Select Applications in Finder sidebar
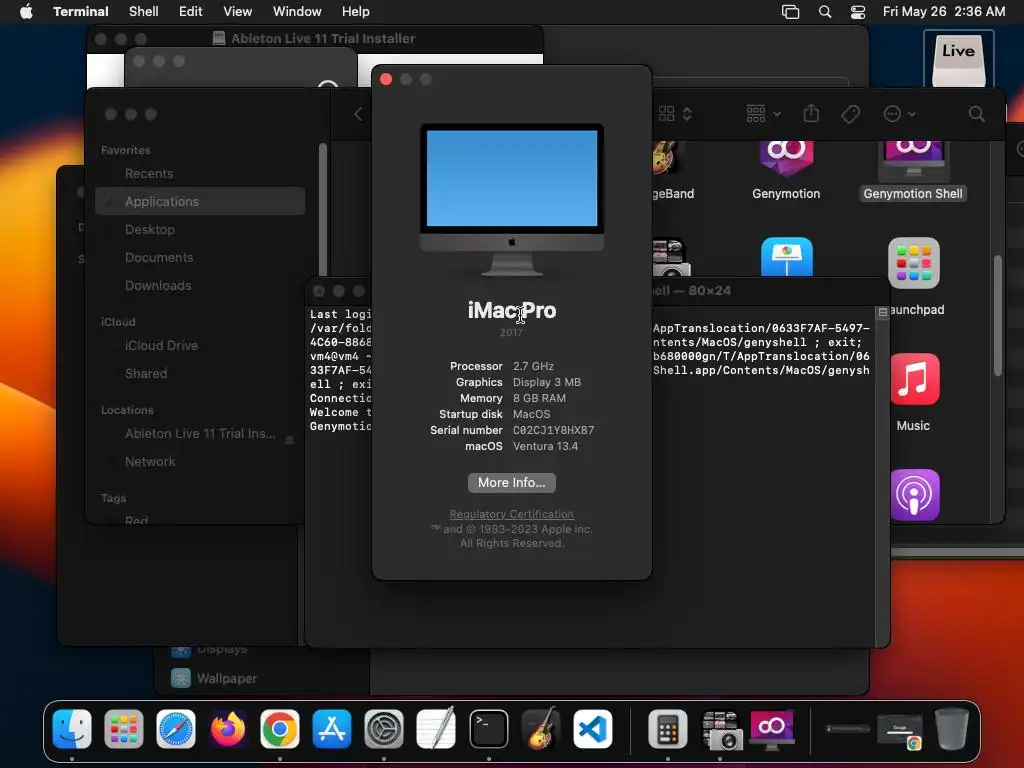The width and height of the screenshot is (1024, 768). click(200, 201)
